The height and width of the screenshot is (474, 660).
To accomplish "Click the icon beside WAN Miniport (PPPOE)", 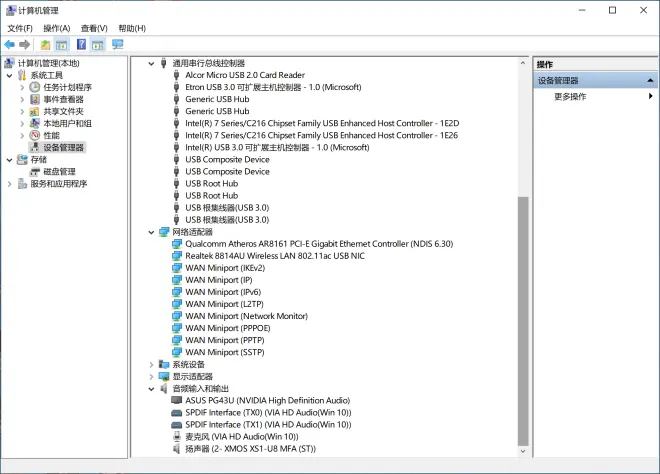I will tap(177, 328).
